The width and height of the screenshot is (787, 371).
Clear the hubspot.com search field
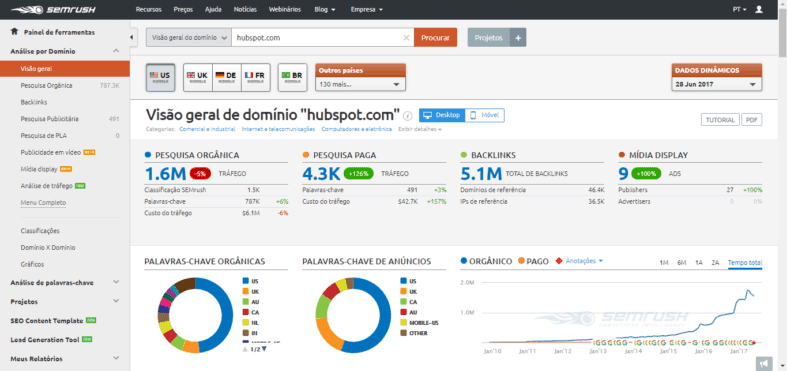tap(407, 38)
